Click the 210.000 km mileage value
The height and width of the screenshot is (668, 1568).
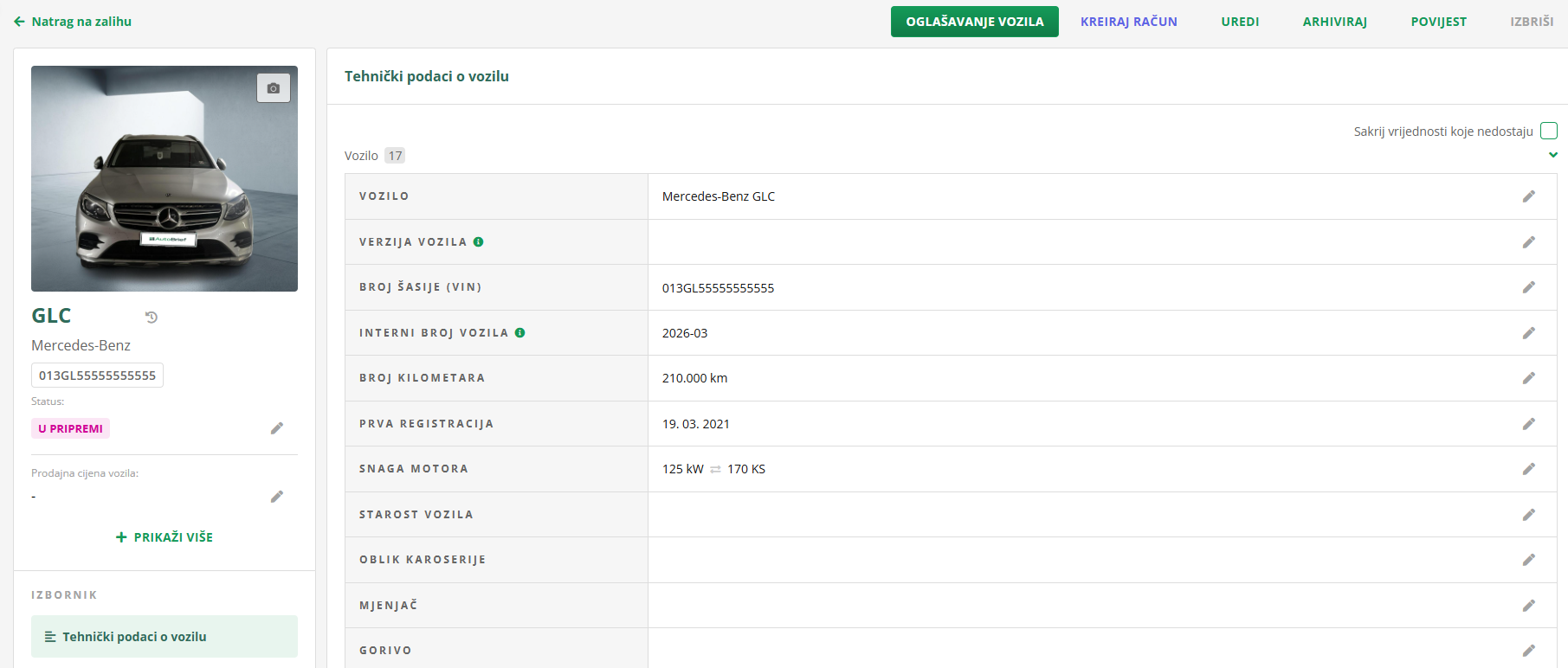coord(695,378)
